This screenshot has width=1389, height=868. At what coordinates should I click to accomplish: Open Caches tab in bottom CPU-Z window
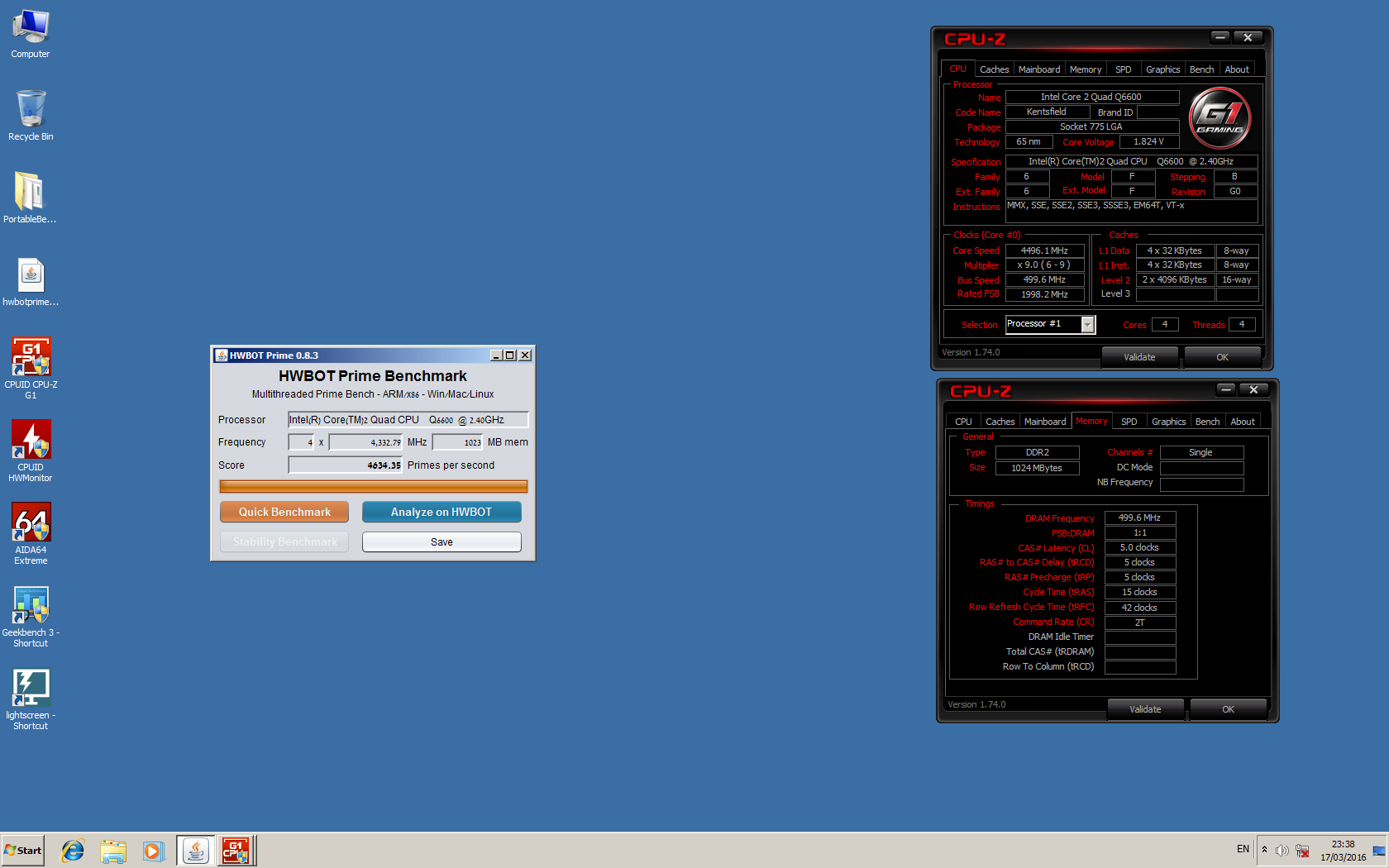(x=1000, y=422)
